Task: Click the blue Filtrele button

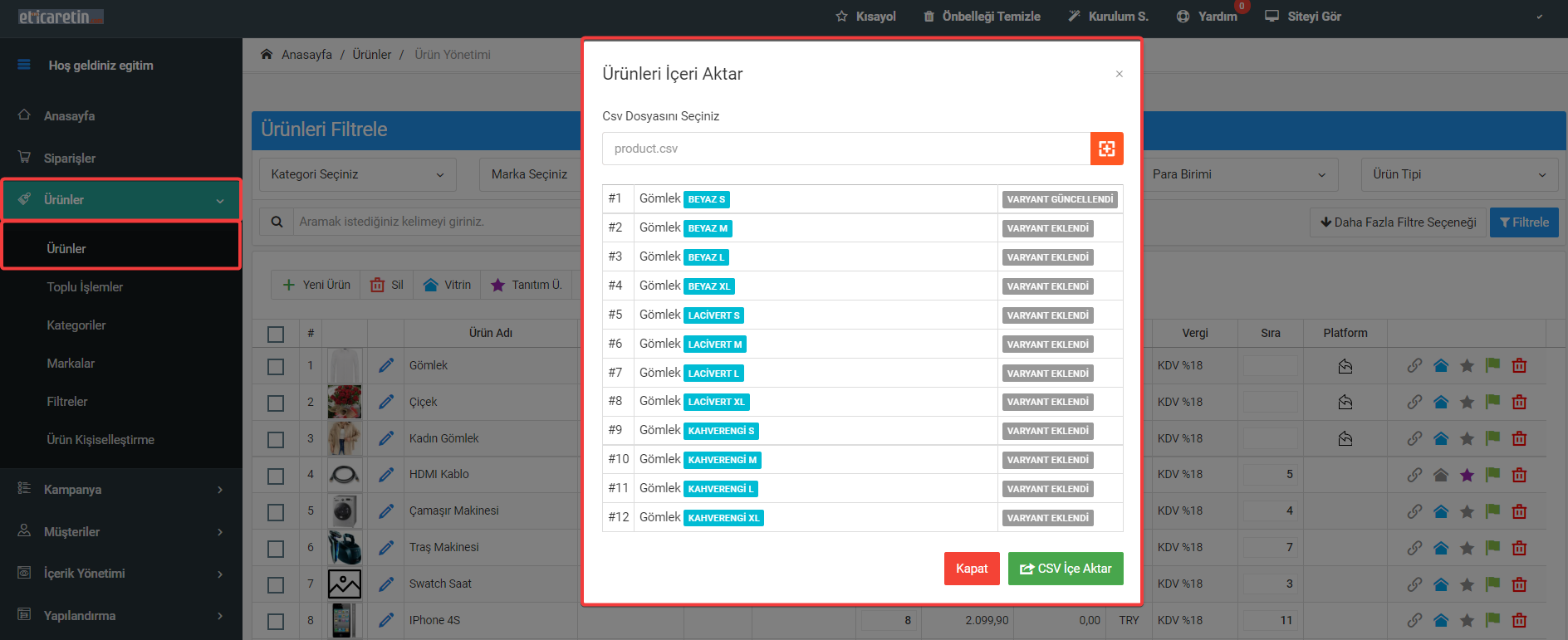Action: [x=1524, y=222]
